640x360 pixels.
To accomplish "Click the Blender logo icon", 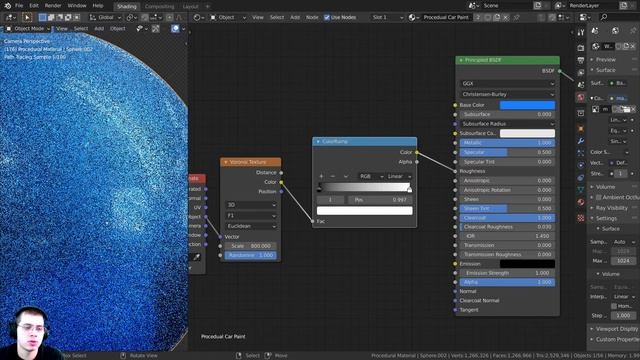I will click(7, 6).
